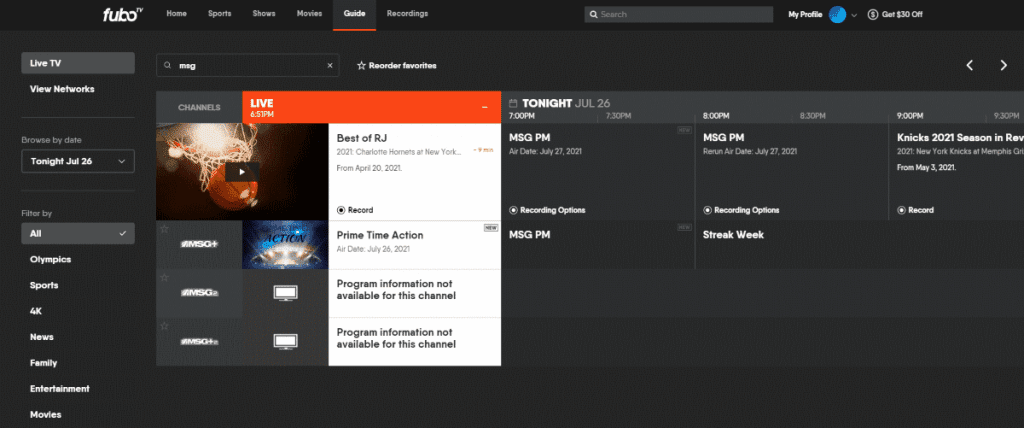Collapse the LIVE column minus icon
The image size is (1024, 428).
click(x=485, y=107)
